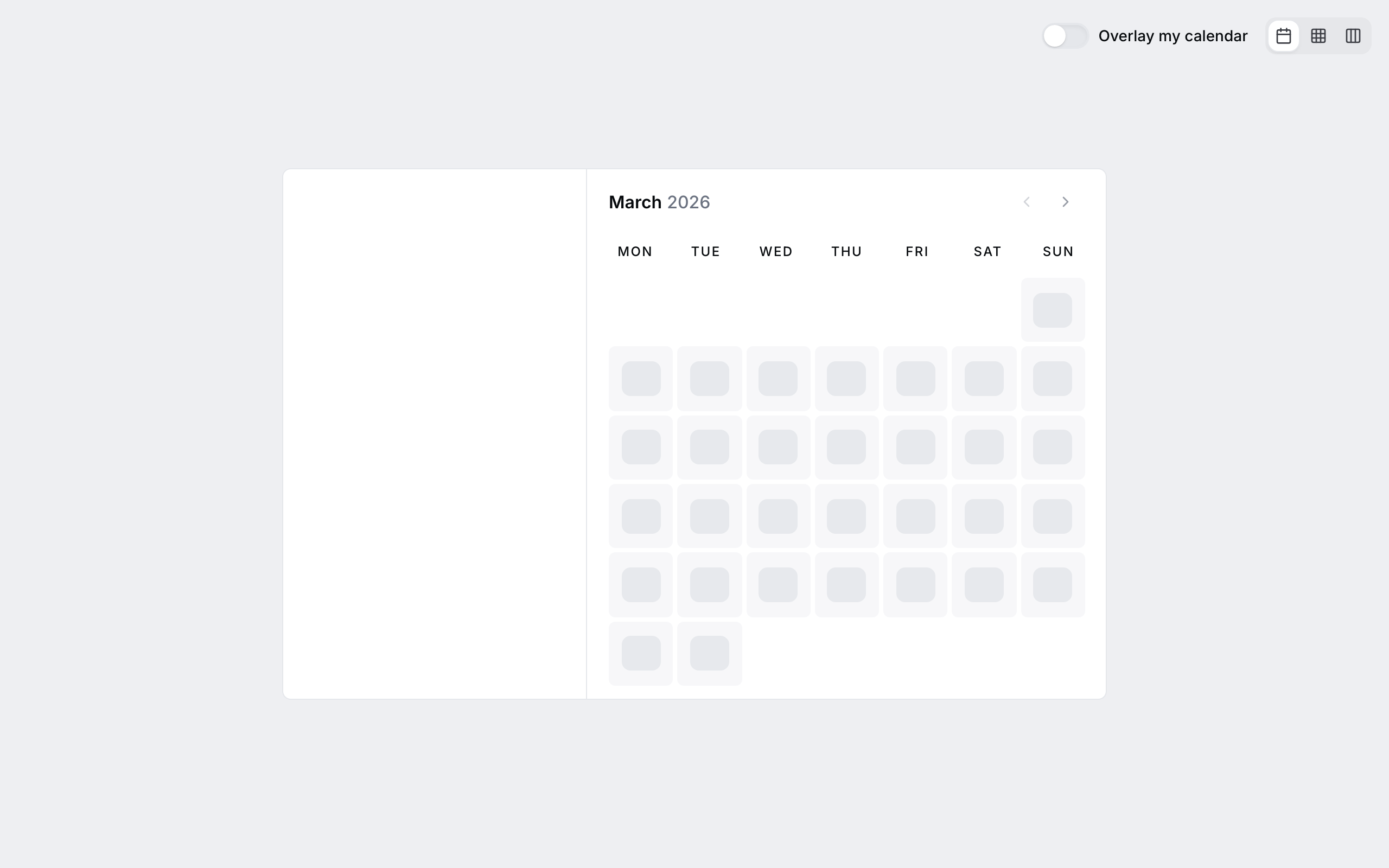
Task: Click the SUN weekday header
Action: click(x=1058, y=251)
